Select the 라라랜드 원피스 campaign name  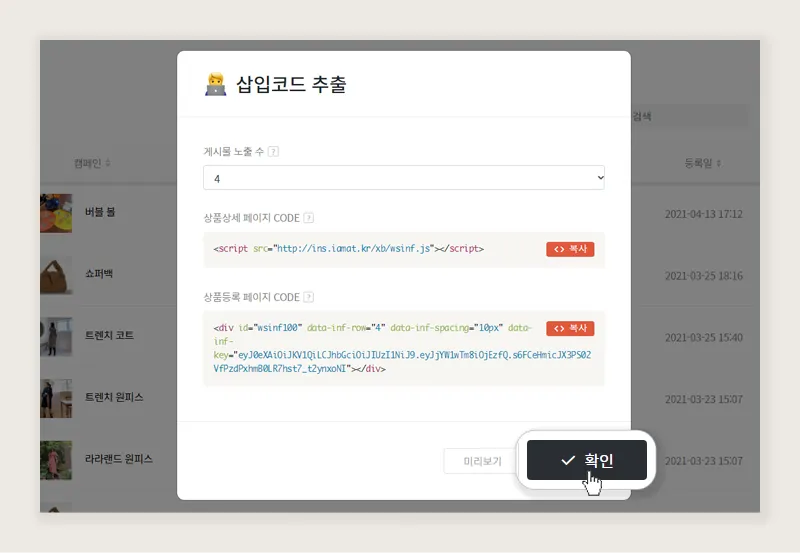tap(119, 459)
